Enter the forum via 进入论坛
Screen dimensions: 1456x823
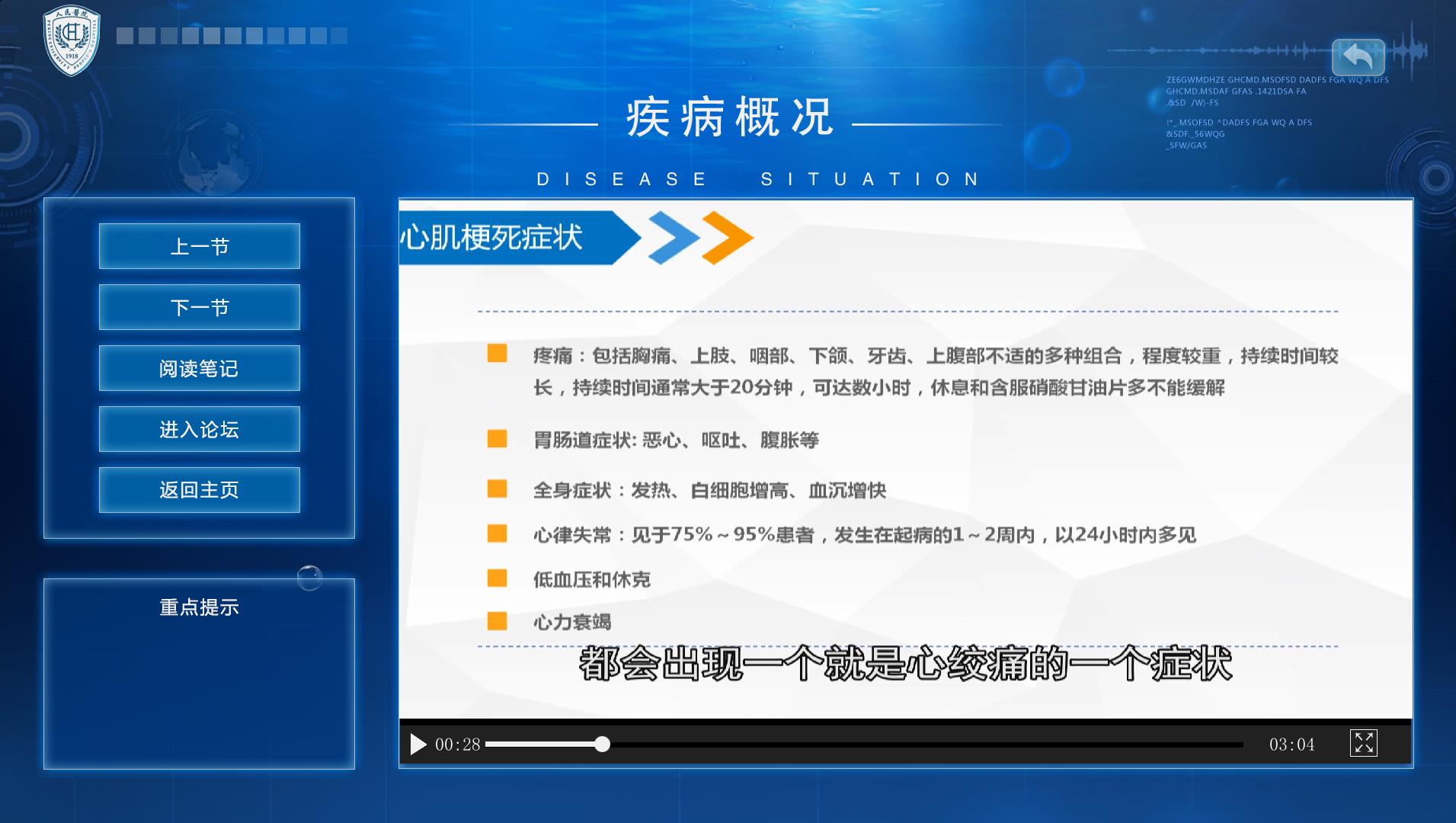(x=199, y=429)
